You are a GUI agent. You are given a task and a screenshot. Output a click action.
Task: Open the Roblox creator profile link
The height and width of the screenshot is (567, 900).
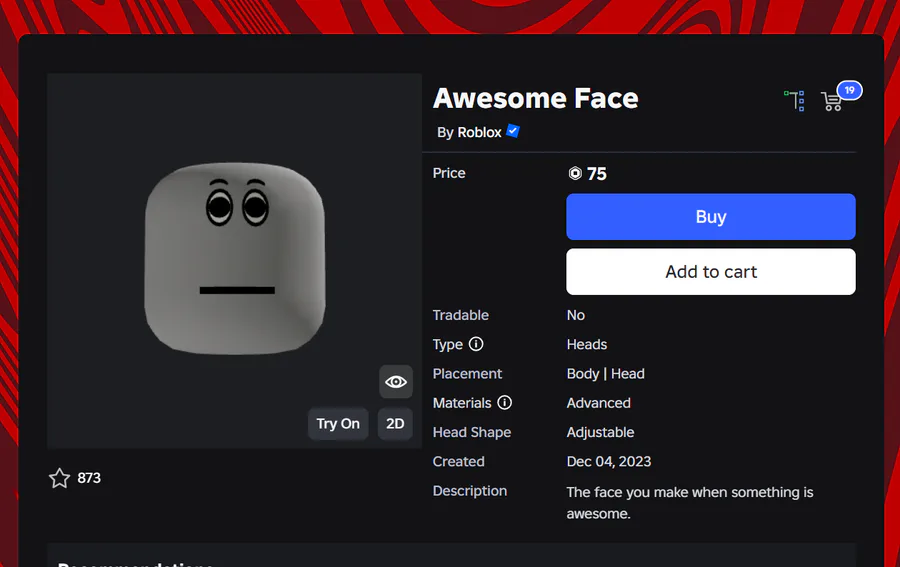click(x=479, y=132)
